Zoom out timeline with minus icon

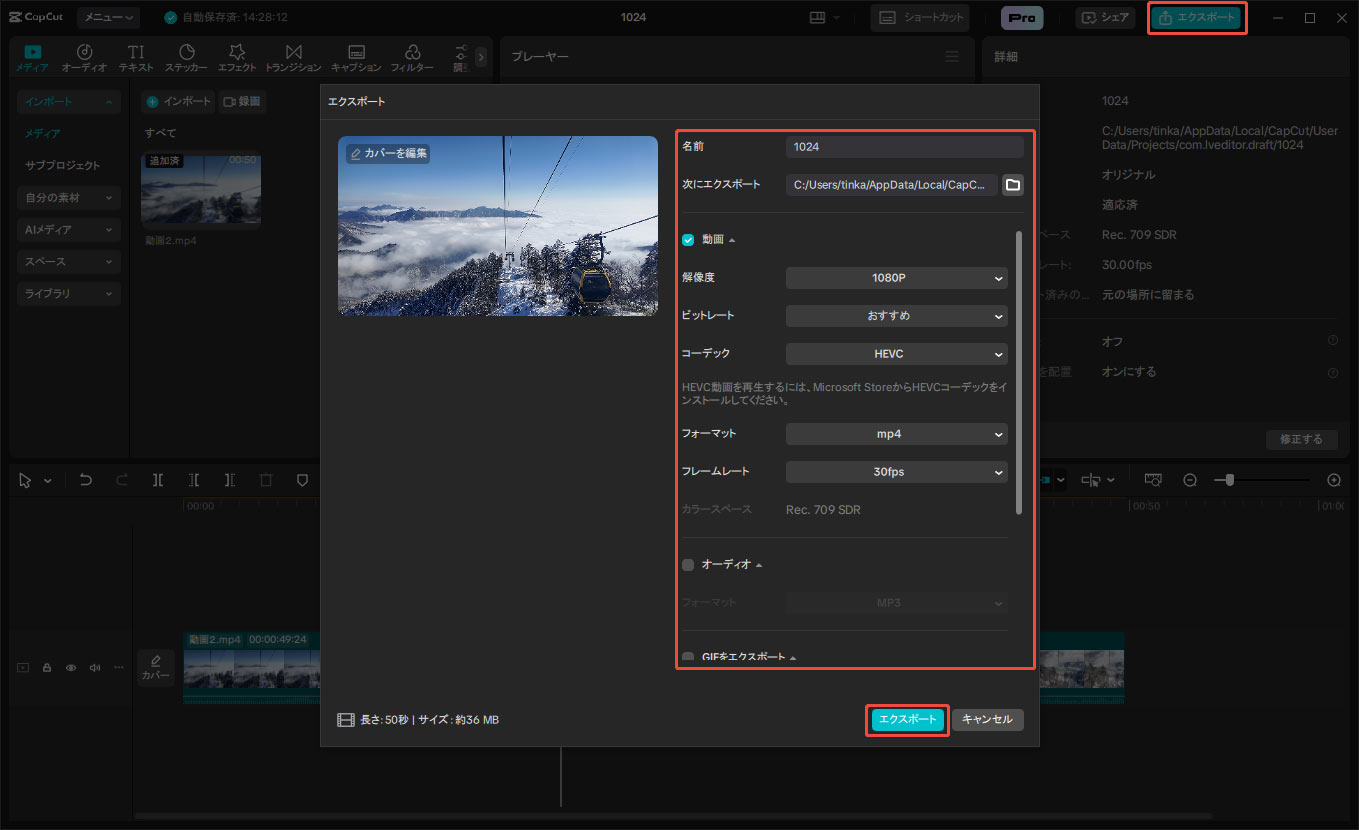coord(1190,480)
